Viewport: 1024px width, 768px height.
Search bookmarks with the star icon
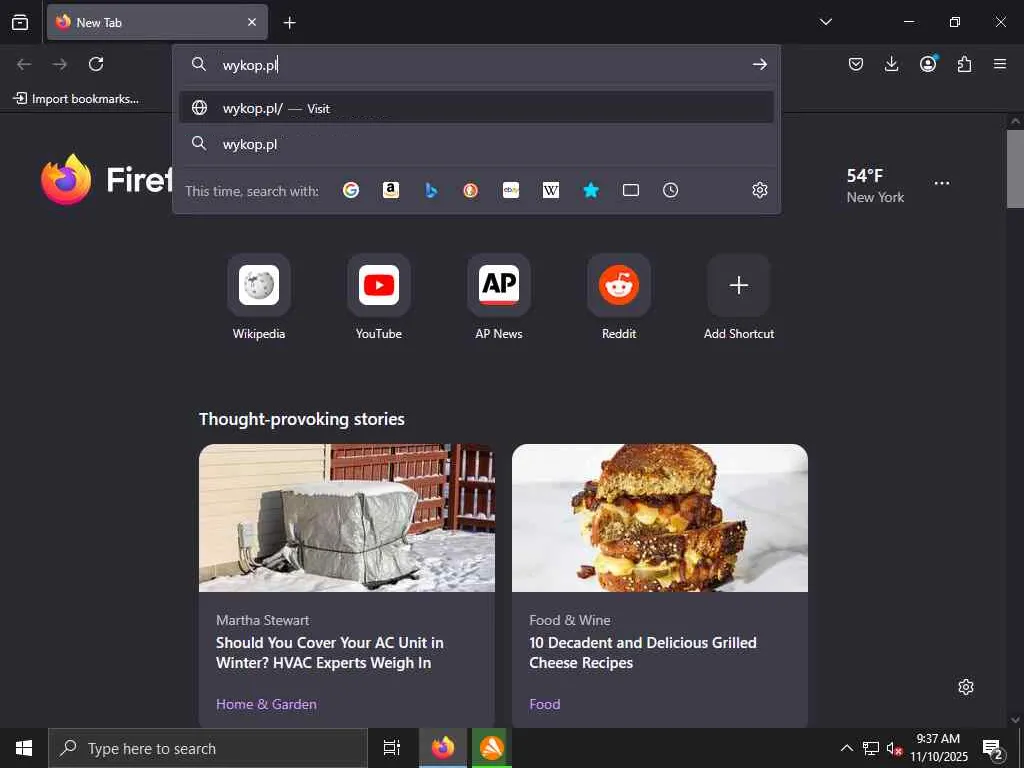pyautogui.click(x=591, y=190)
